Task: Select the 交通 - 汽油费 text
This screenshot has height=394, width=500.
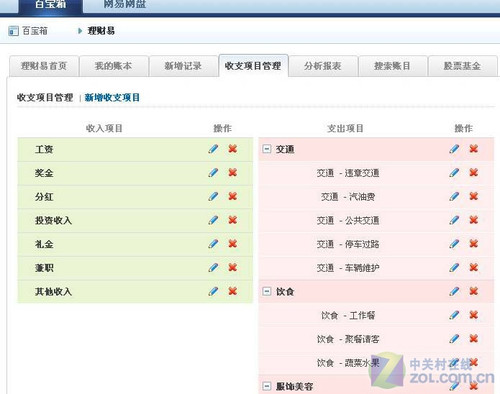Action: [348, 197]
